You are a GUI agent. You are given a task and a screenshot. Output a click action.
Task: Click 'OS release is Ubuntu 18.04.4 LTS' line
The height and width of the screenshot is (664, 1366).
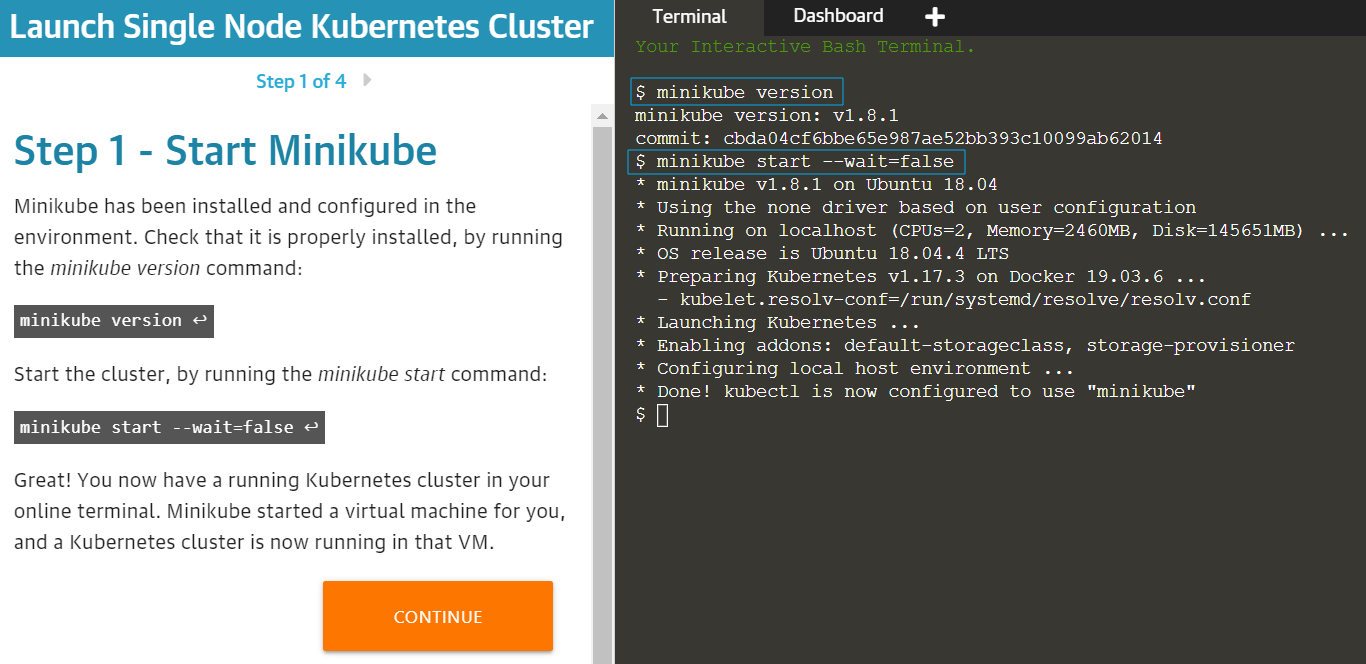point(822,253)
